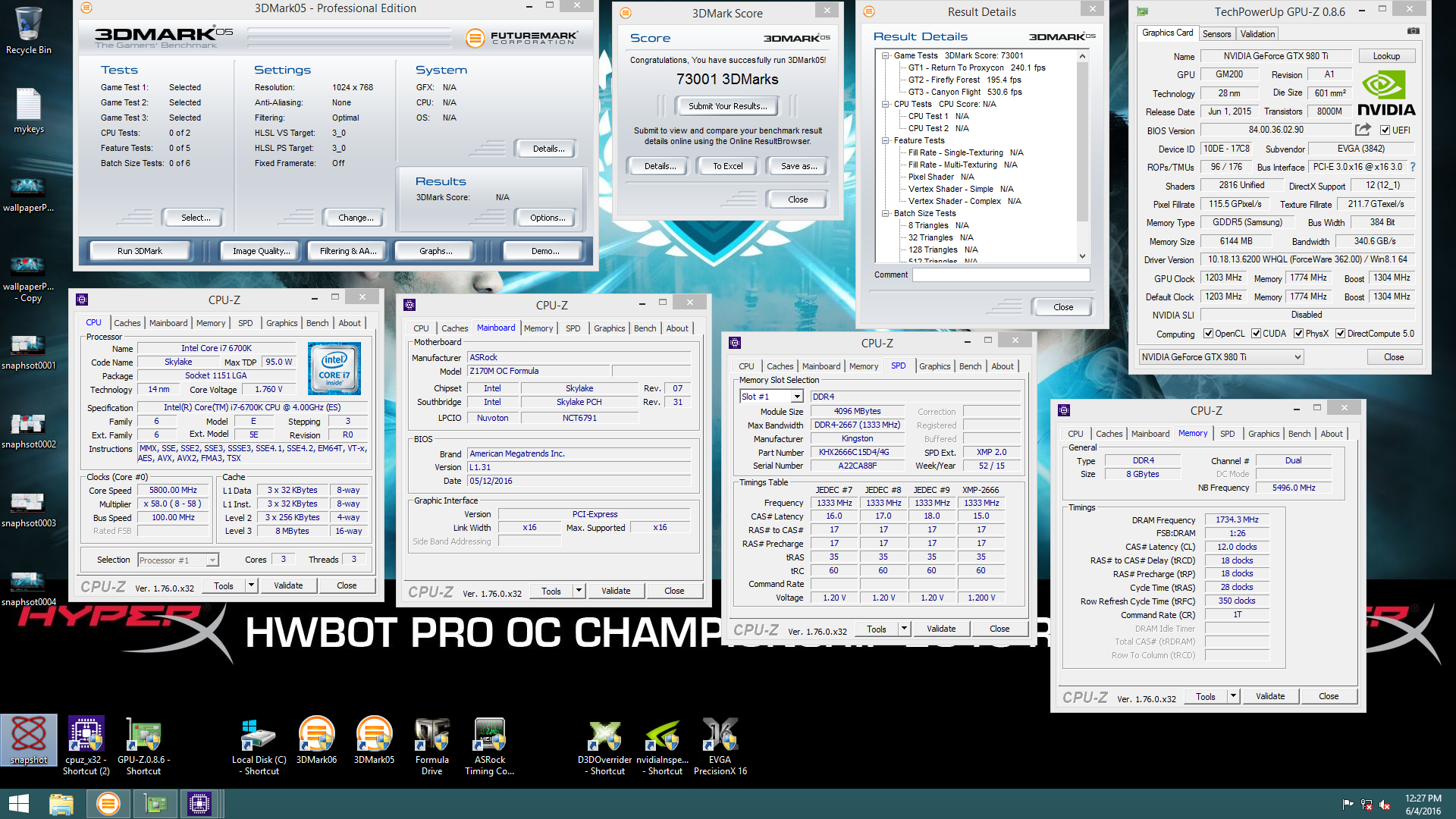Click the Bus Interface question mark icon
The height and width of the screenshot is (819, 1456).
click(1413, 167)
